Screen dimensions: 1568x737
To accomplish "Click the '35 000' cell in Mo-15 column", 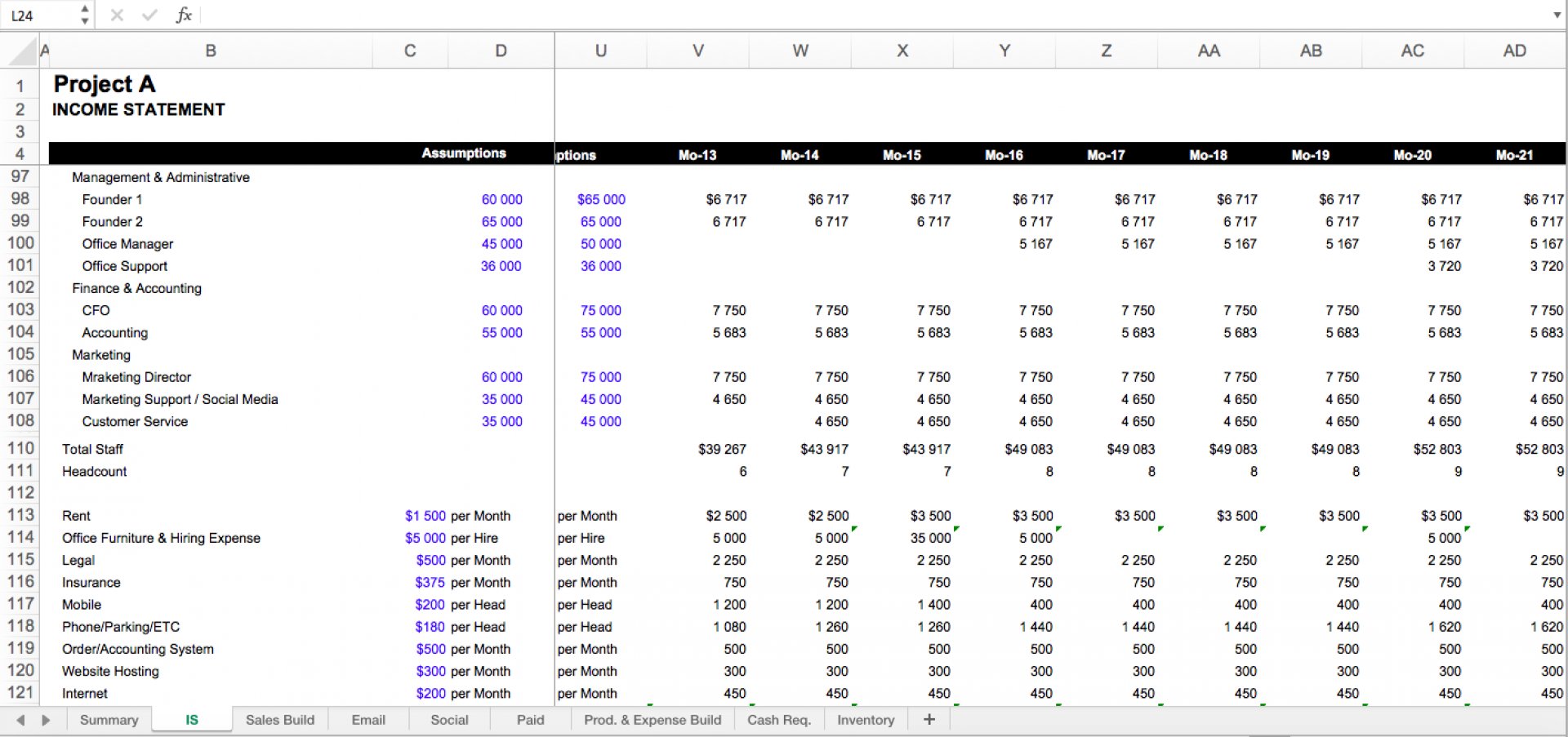I will pos(930,538).
